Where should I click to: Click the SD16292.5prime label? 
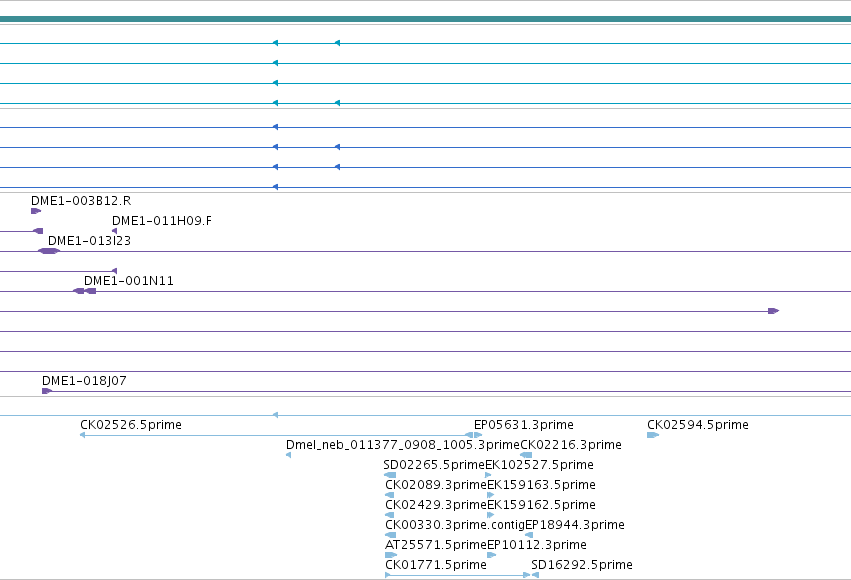(x=582, y=565)
